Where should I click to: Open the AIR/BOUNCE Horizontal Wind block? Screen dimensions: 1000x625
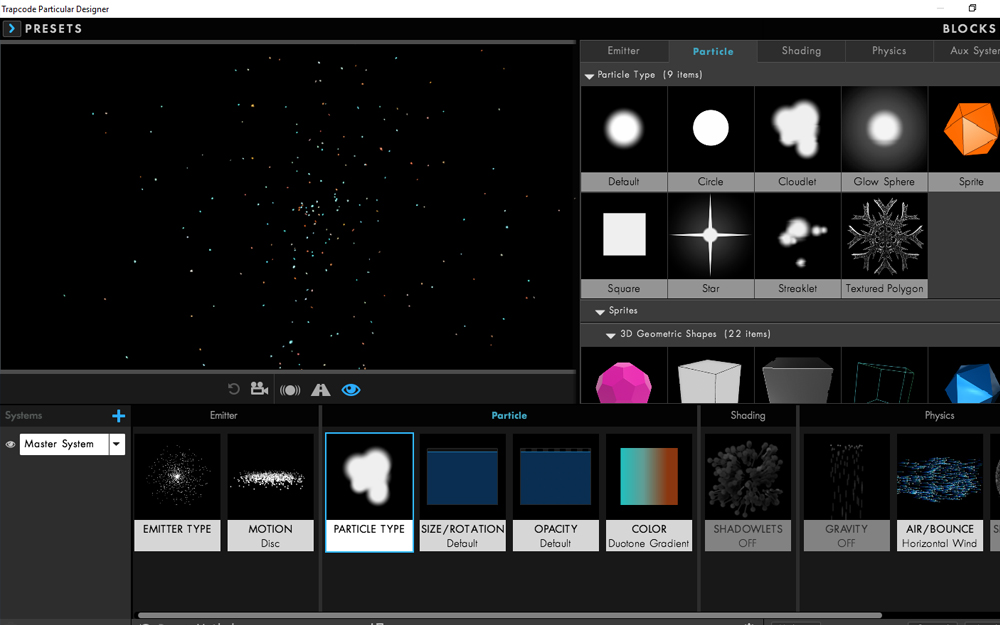tap(939, 492)
